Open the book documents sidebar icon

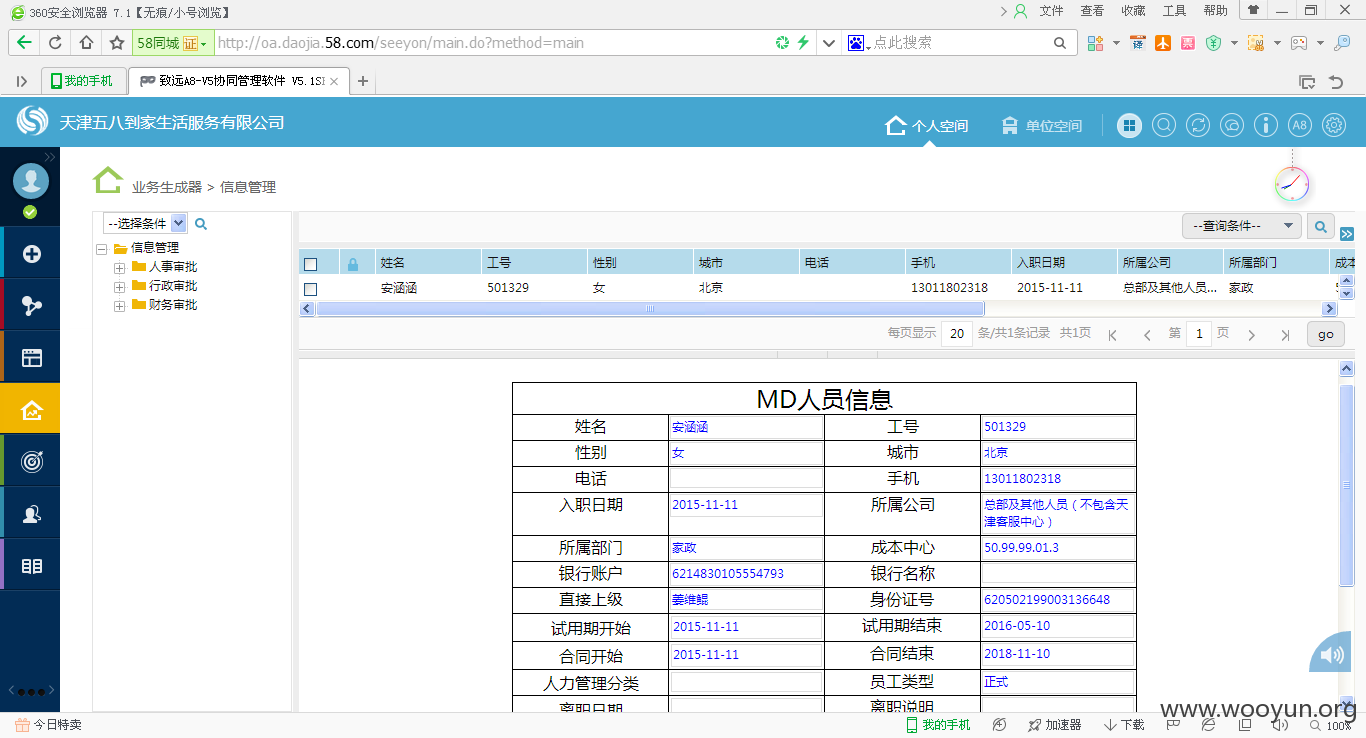31,566
